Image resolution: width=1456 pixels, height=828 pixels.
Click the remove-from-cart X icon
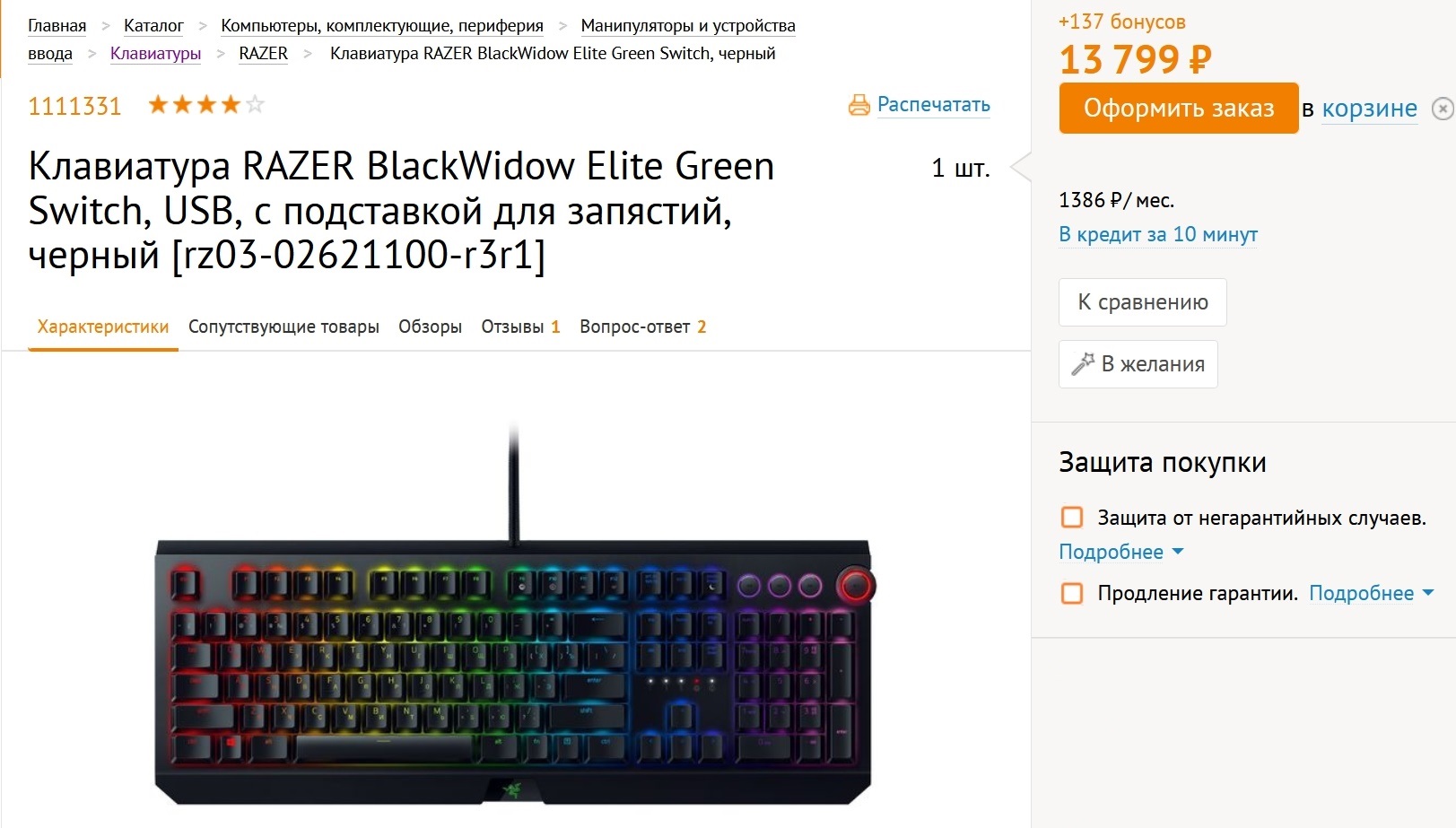[1443, 109]
